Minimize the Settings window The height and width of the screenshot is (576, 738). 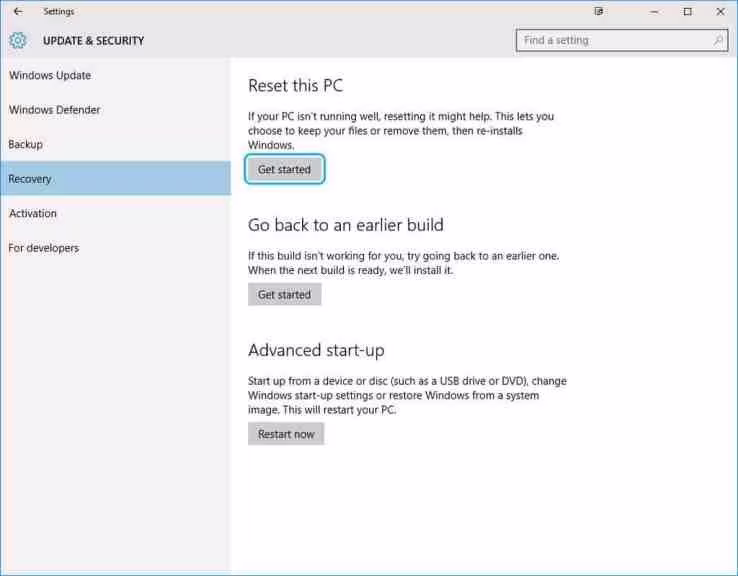[x=654, y=11]
